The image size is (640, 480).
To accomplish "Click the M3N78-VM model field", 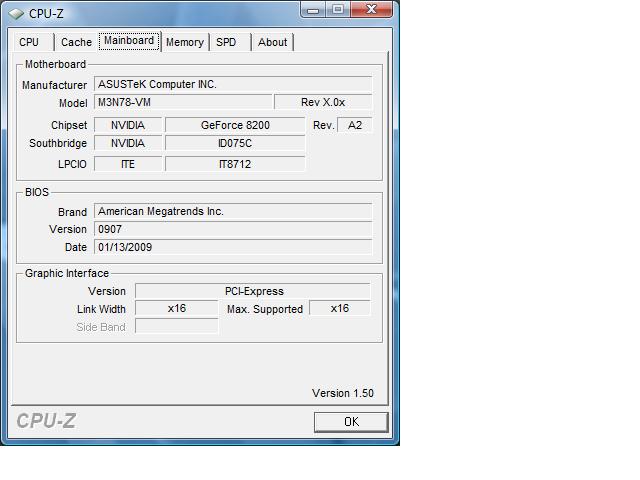I will 183,102.
